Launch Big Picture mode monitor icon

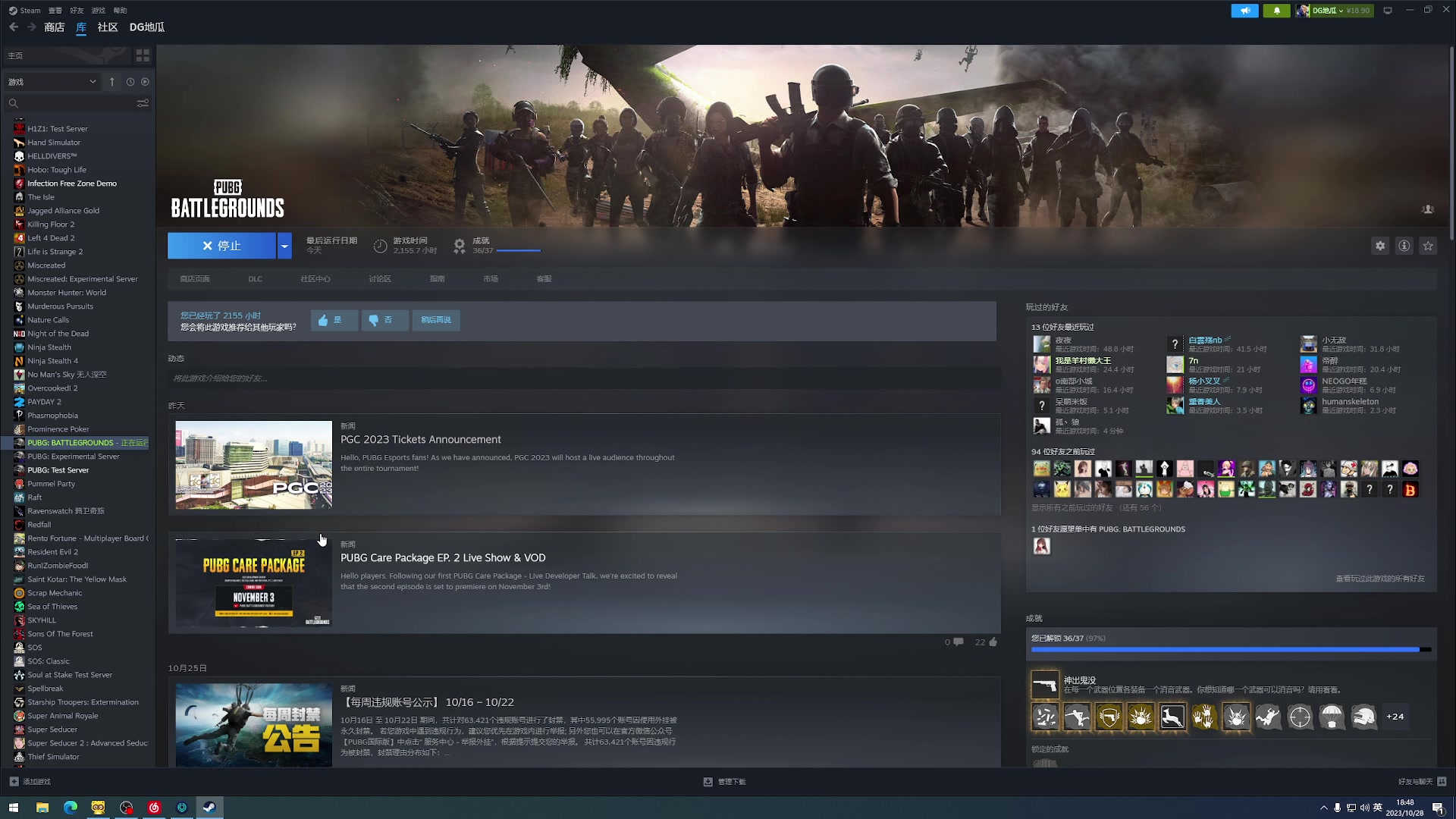(x=1388, y=11)
